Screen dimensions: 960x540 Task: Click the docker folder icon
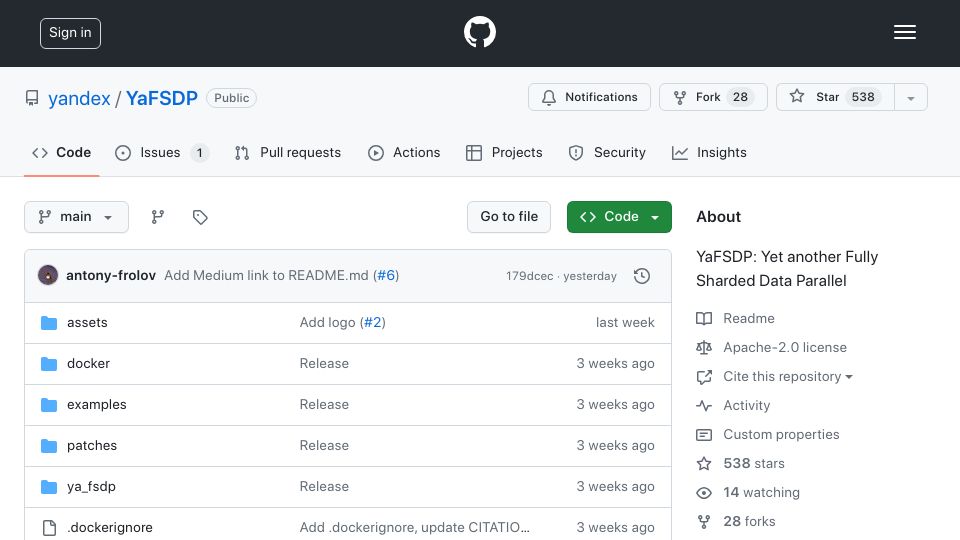coord(49,364)
